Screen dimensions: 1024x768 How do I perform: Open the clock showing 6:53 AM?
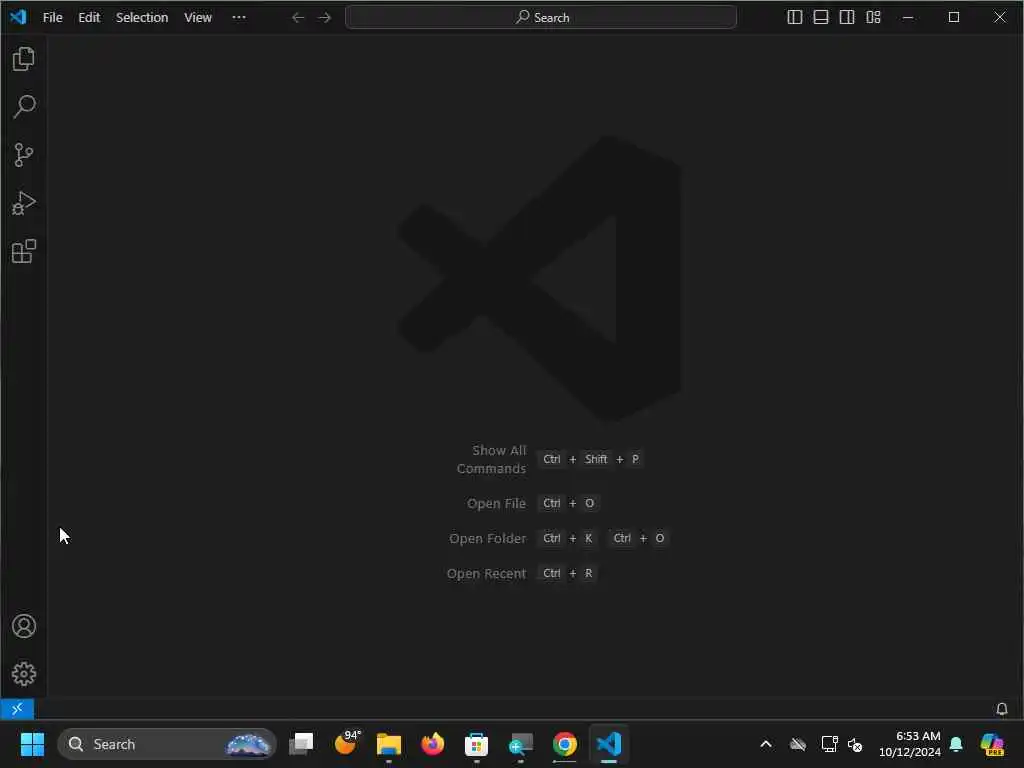(x=910, y=744)
